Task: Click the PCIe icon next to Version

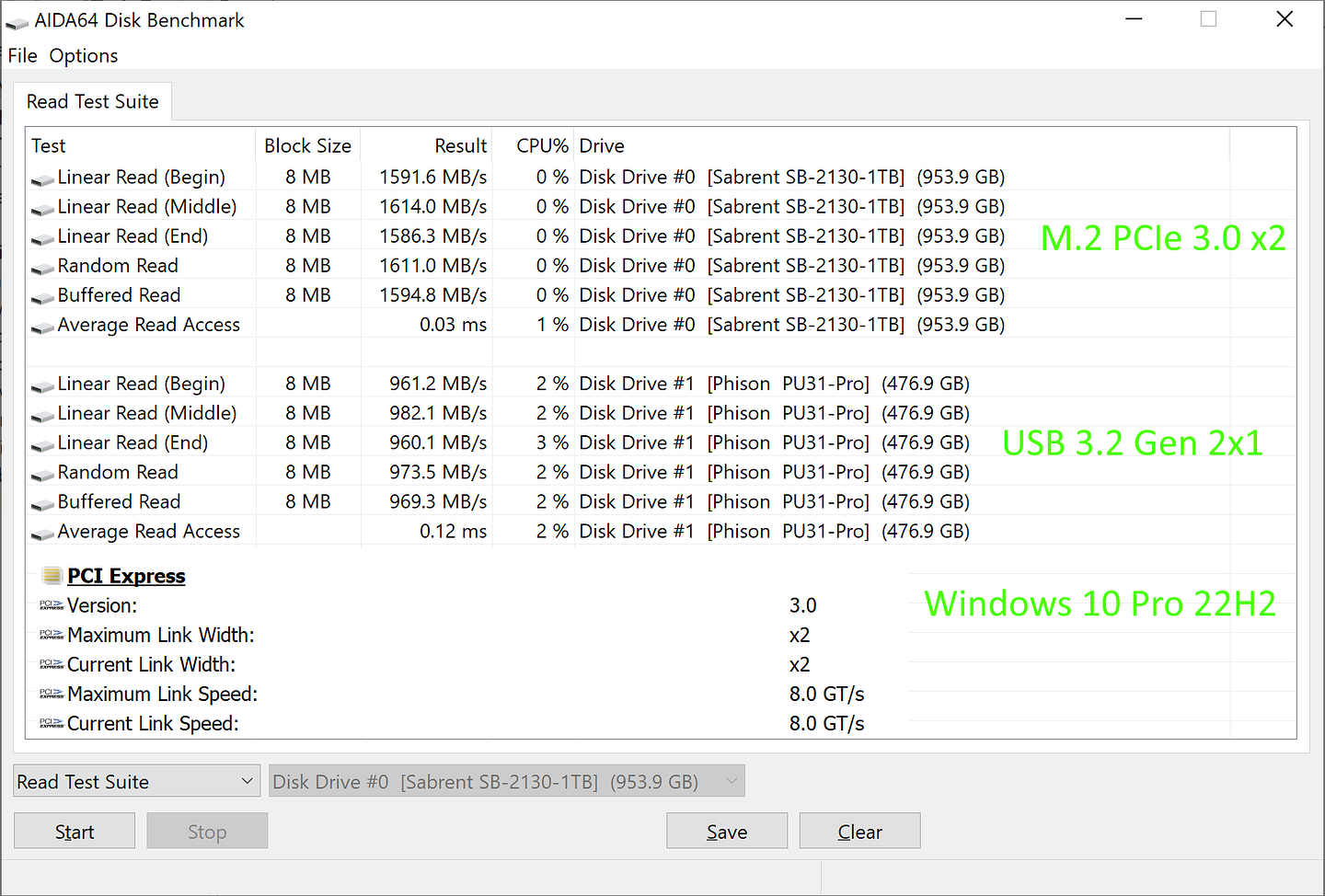Action: coord(51,605)
